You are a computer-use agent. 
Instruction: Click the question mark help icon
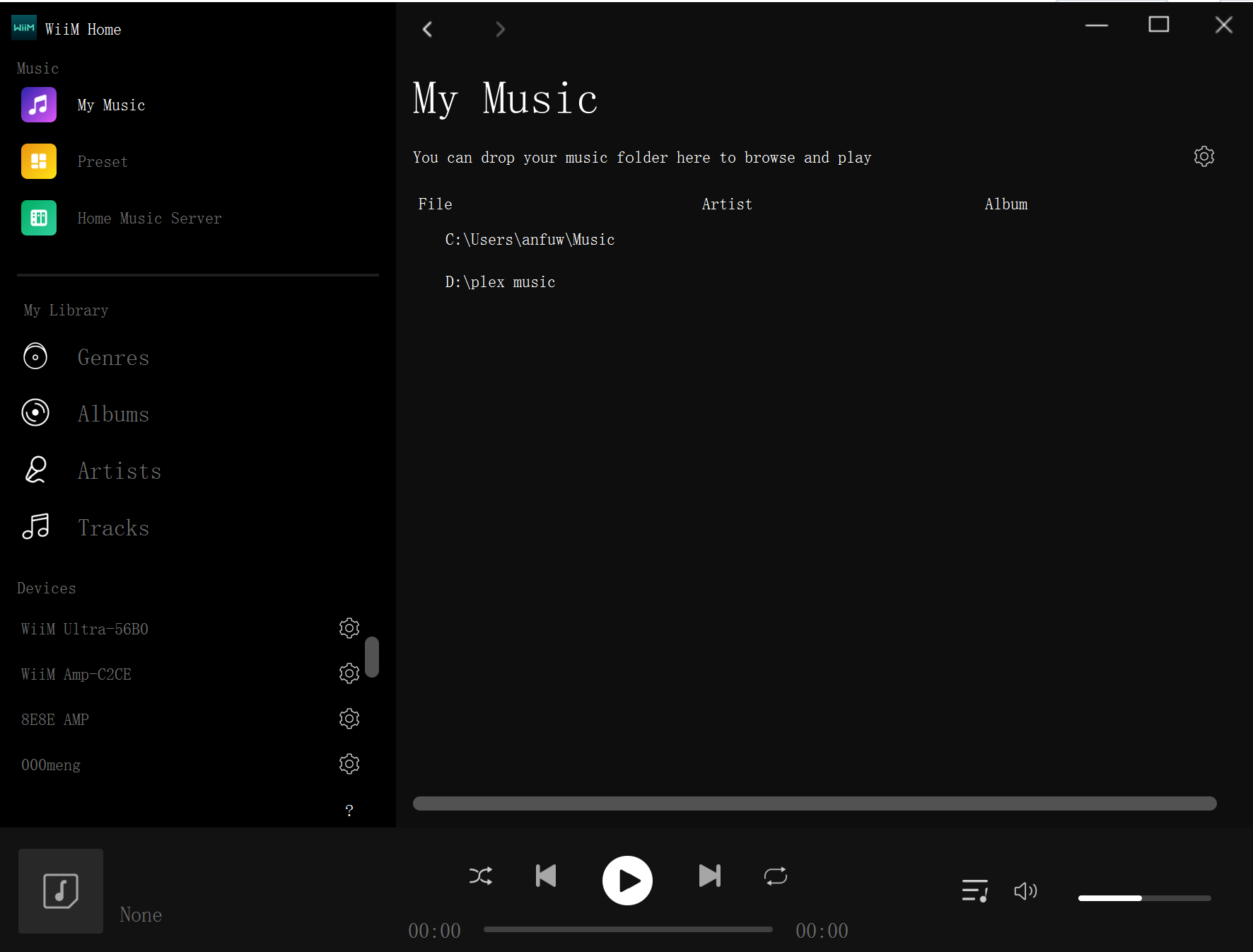(349, 811)
